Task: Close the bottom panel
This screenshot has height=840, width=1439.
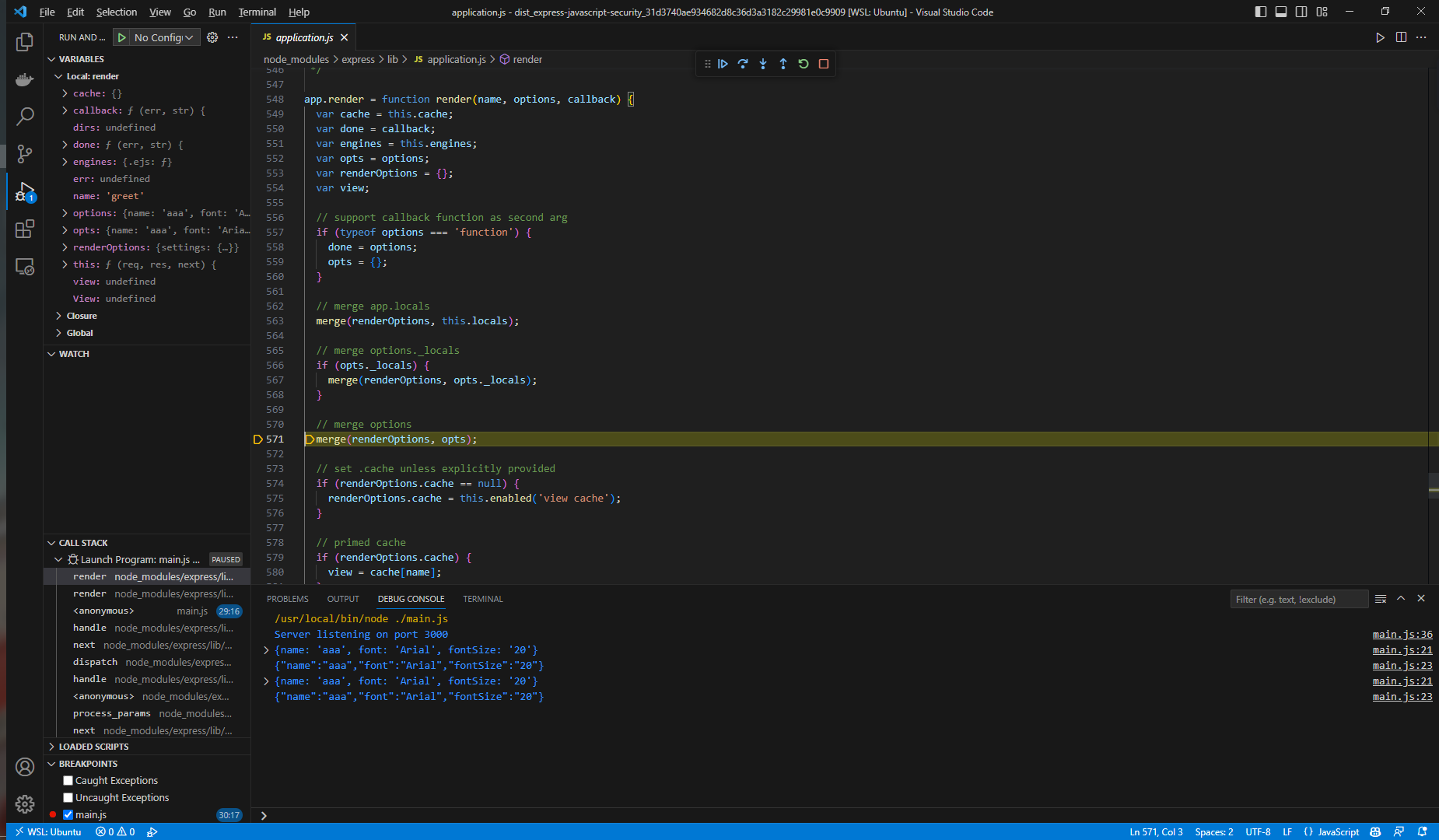Action: pyautogui.click(x=1421, y=598)
